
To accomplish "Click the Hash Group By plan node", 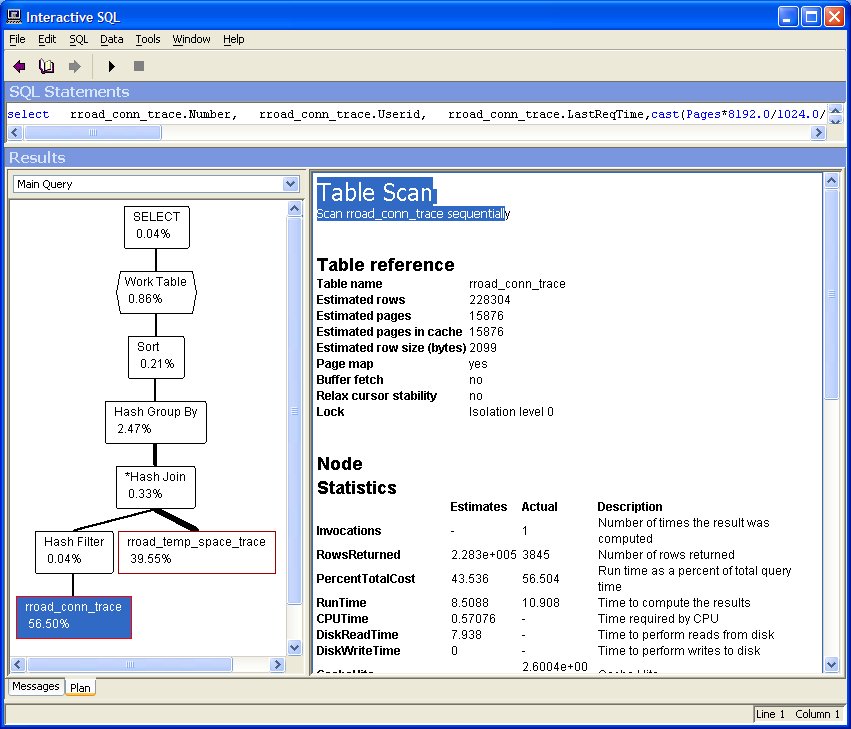I will pyautogui.click(x=155, y=422).
